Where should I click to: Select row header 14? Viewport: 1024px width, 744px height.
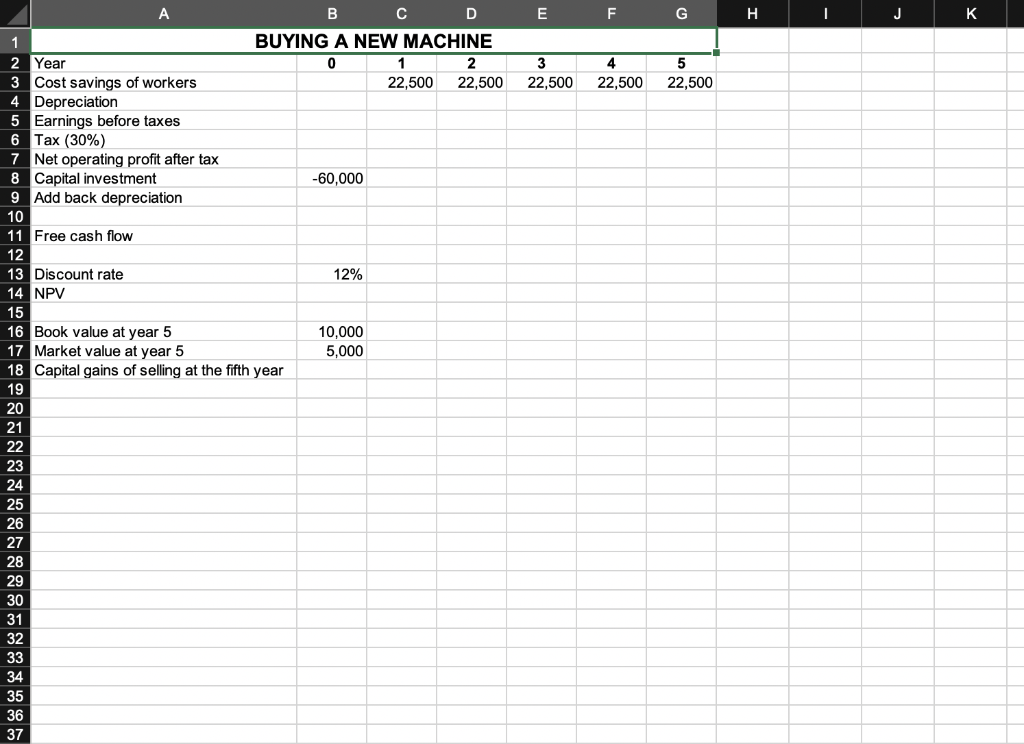coord(13,293)
